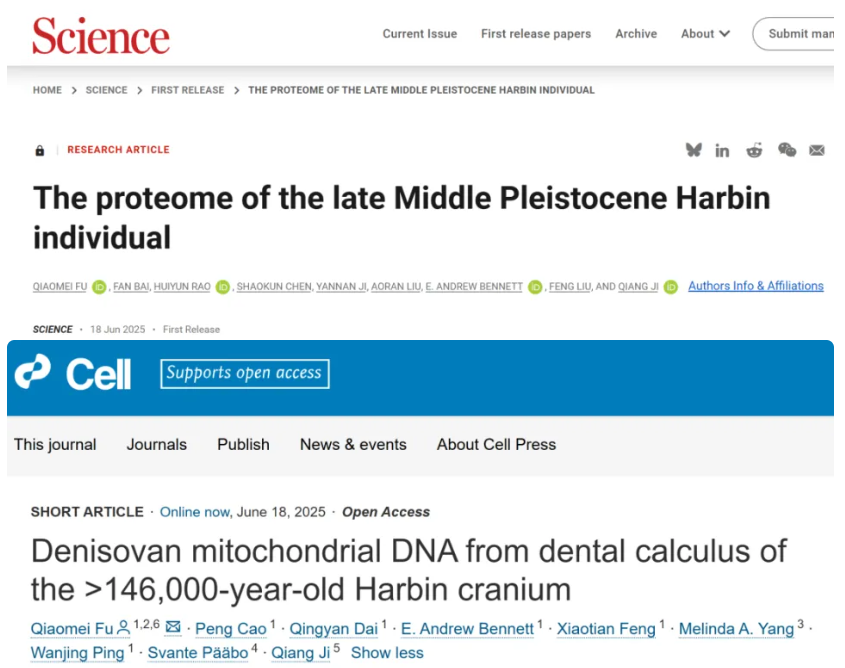Open Qiaomei Fu's ORCID icon in Science

point(99,287)
